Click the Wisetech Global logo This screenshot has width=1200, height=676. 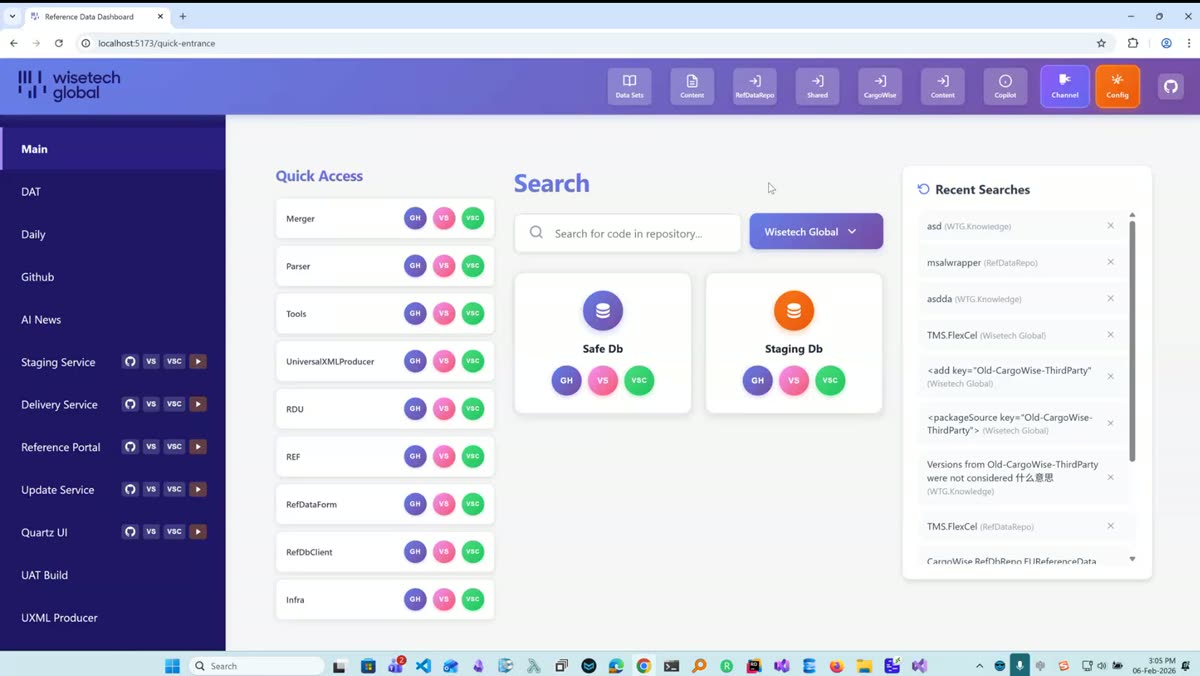coord(69,85)
